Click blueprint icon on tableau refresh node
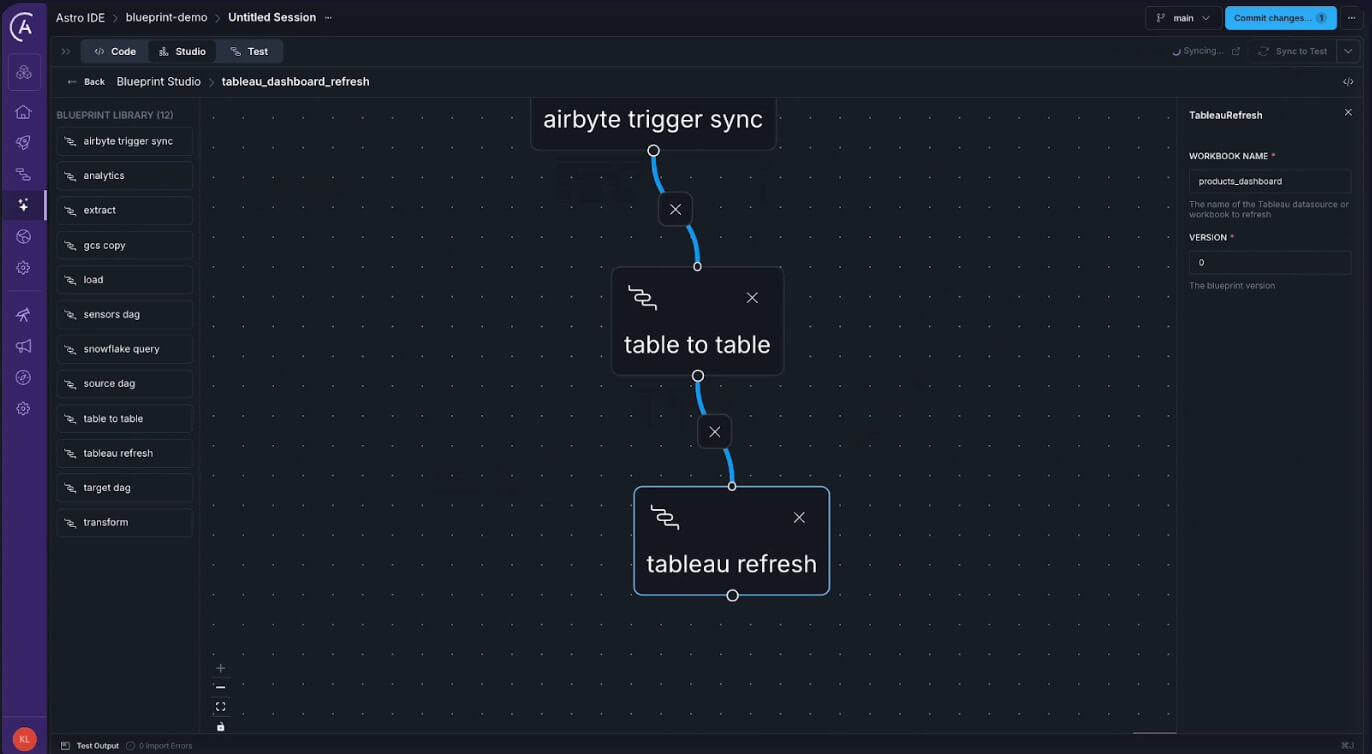The image size is (1372, 754). 665,517
